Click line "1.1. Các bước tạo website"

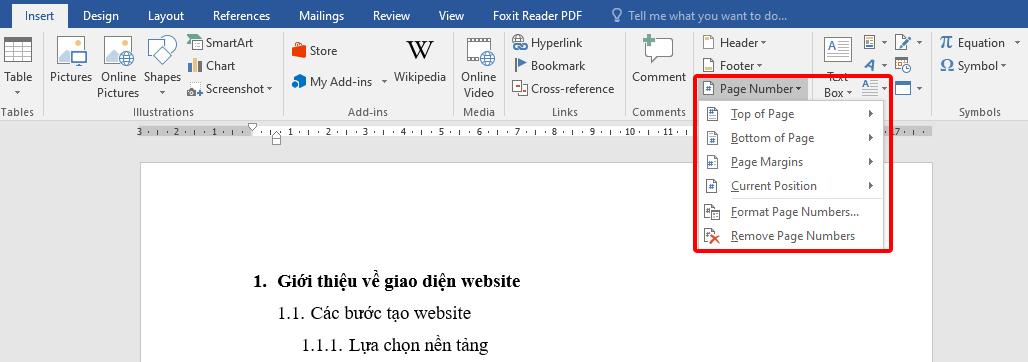coord(374,313)
